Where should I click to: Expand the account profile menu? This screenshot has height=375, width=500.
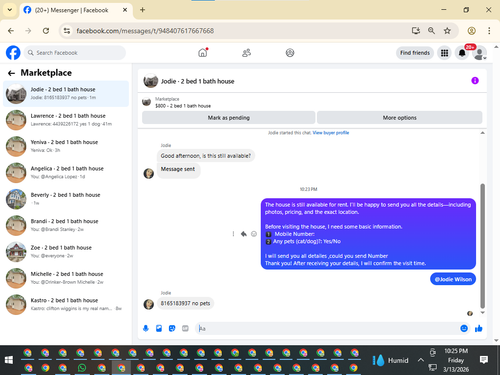tap(480, 53)
